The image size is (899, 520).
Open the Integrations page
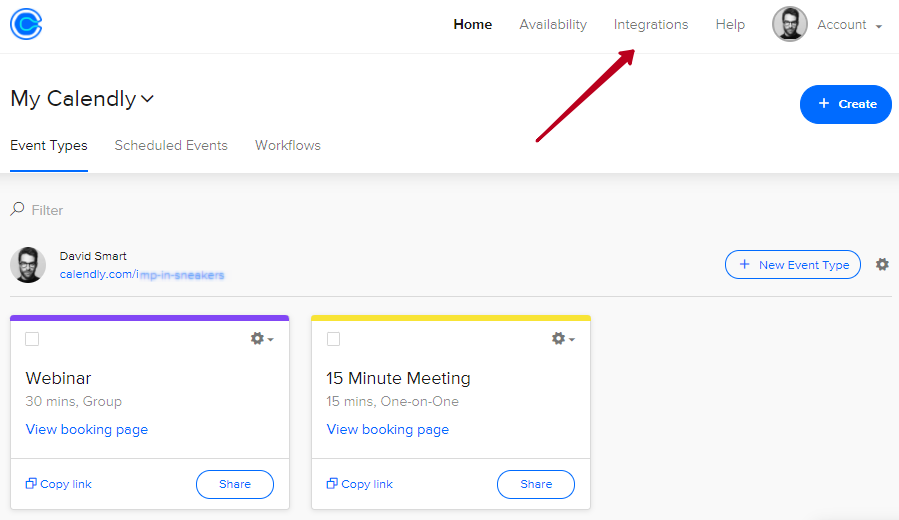point(651,25)
